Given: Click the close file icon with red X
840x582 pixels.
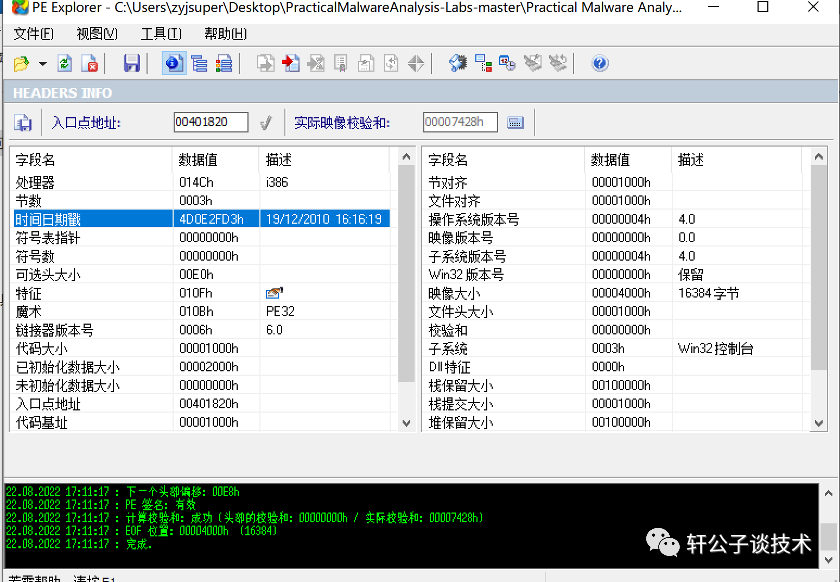Looking at the screenshot, I should click(90, 64).
